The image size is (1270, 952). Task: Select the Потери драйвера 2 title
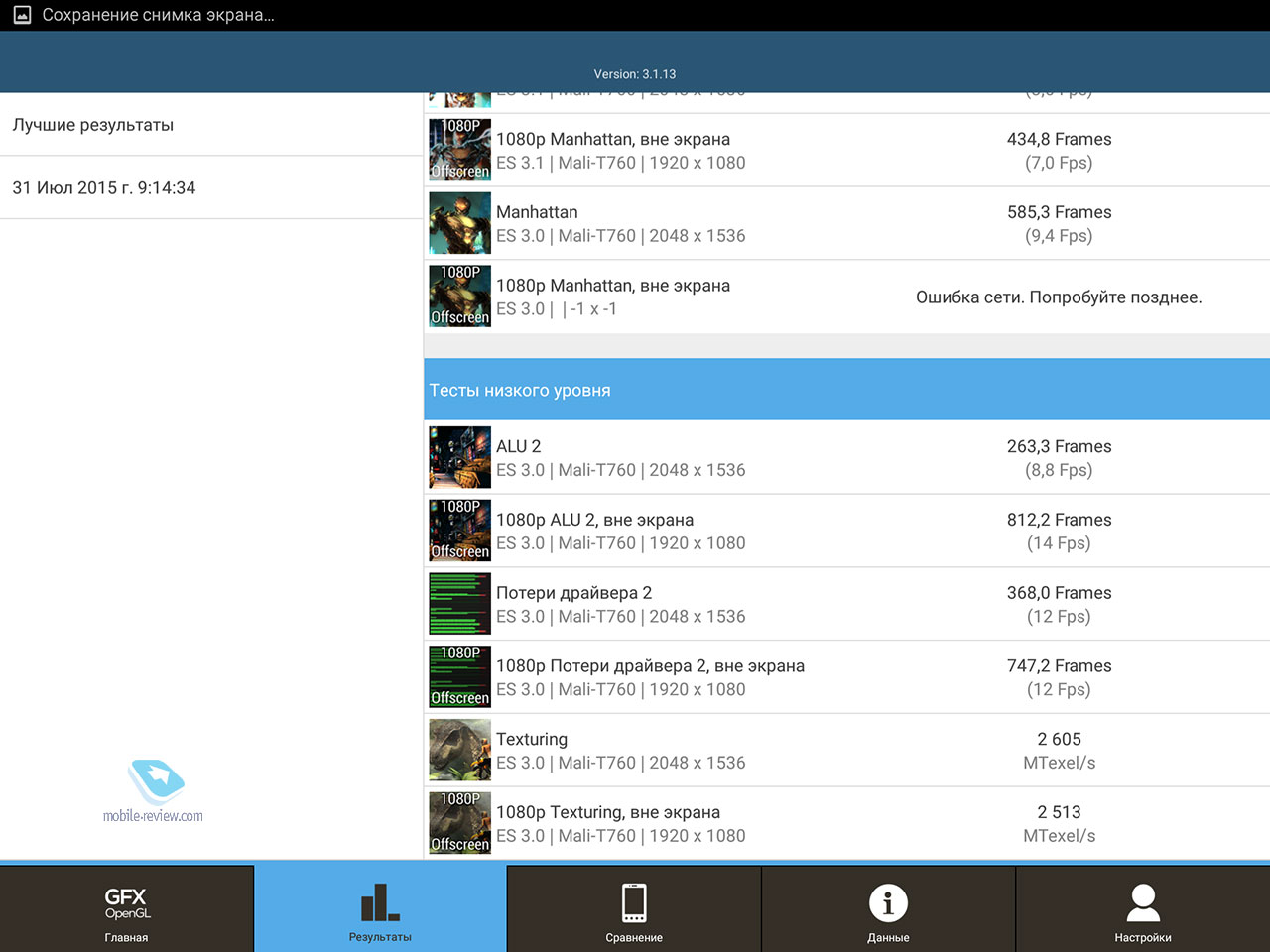click(x=573, y=593)
